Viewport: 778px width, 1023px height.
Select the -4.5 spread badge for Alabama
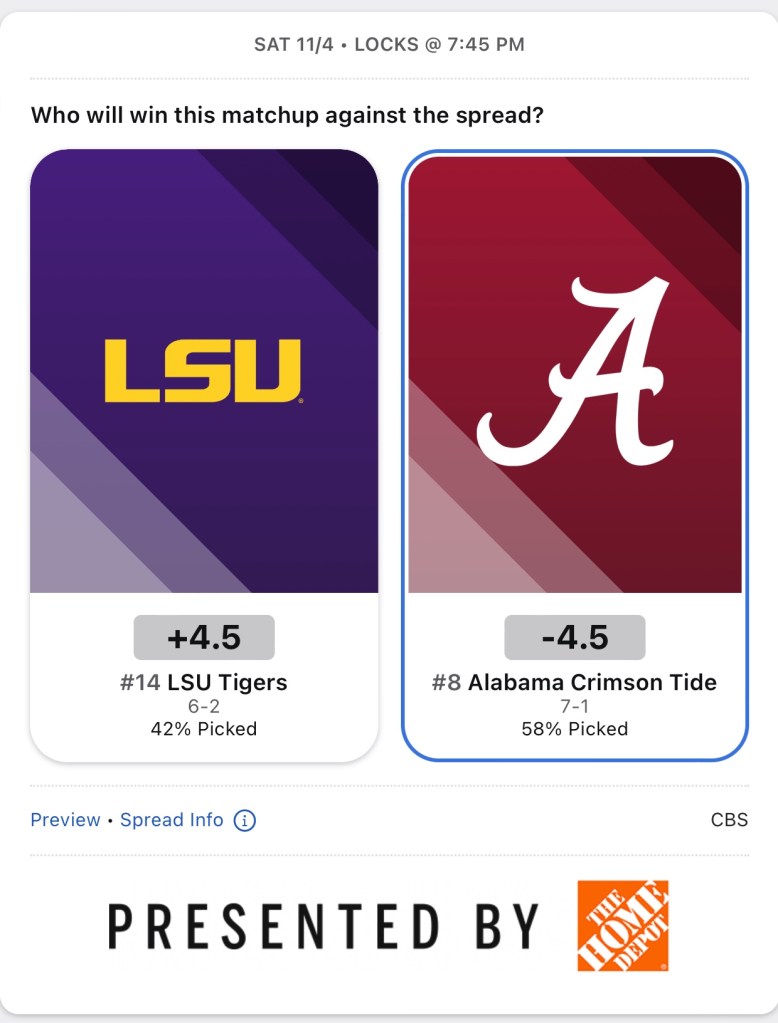(575, 638)
